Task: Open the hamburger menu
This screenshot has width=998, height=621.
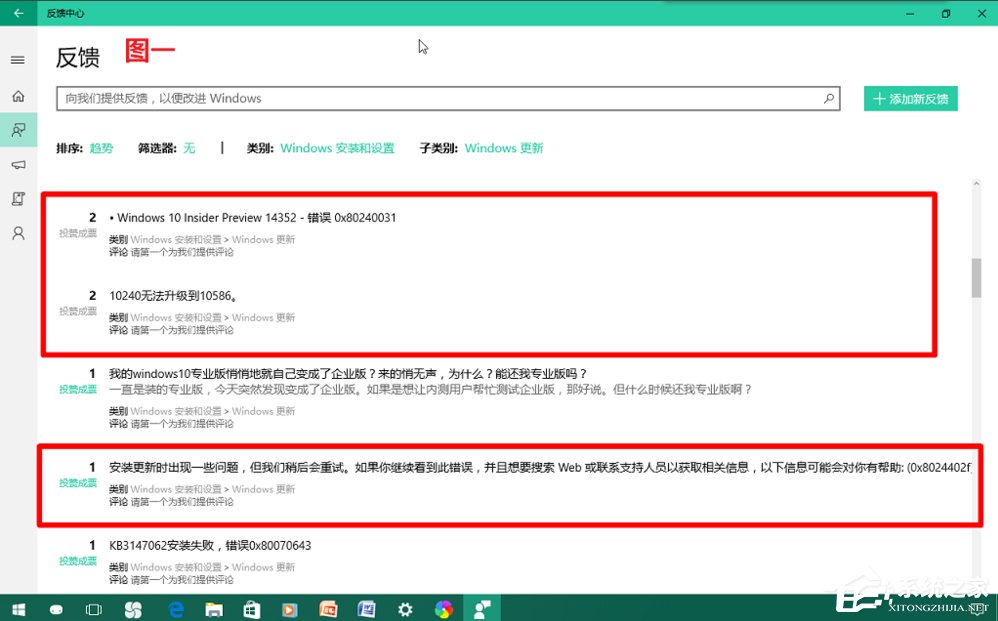Action: point(17,59)
